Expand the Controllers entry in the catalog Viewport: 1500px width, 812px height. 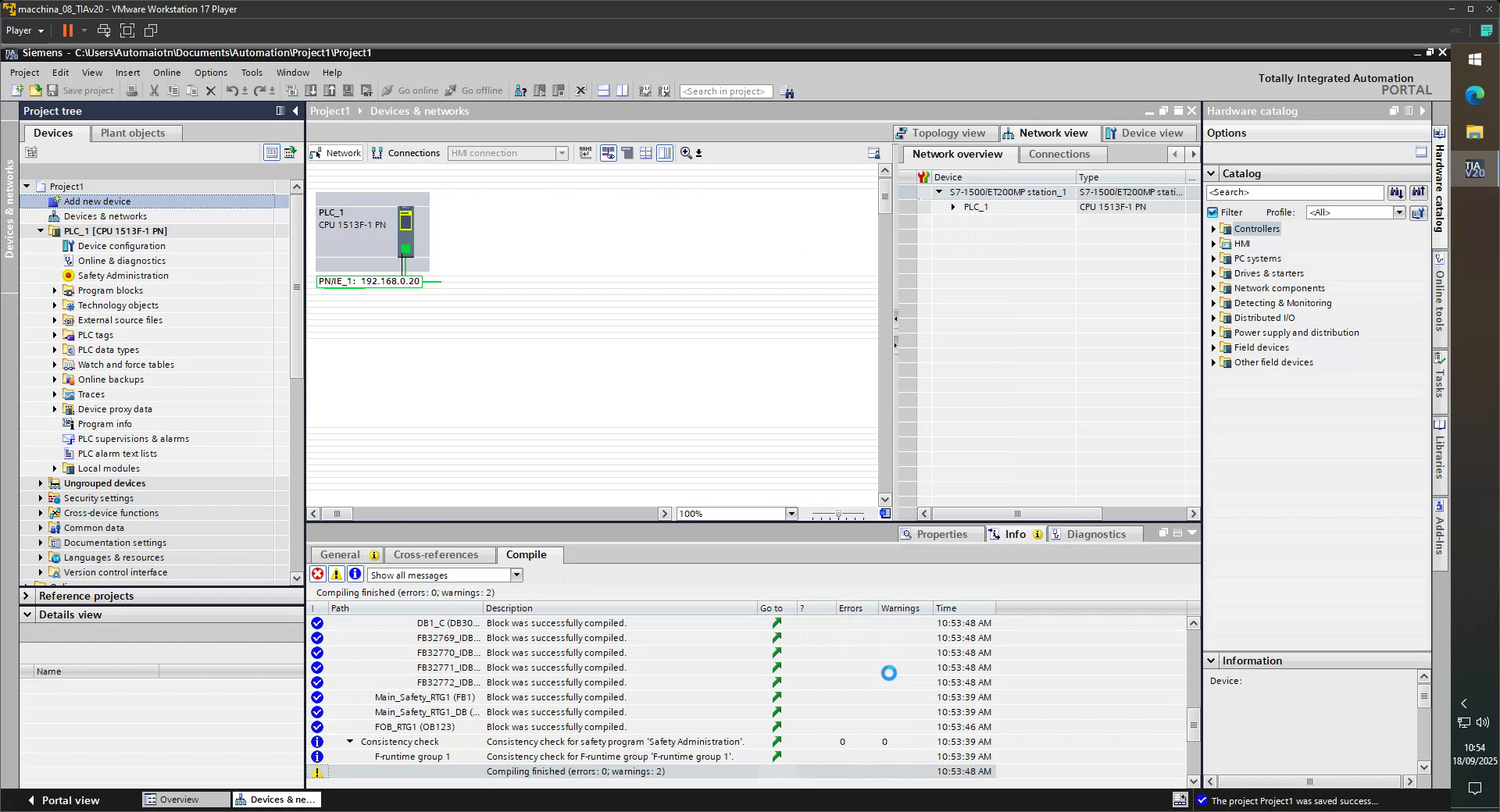(x=1213, y=229)
